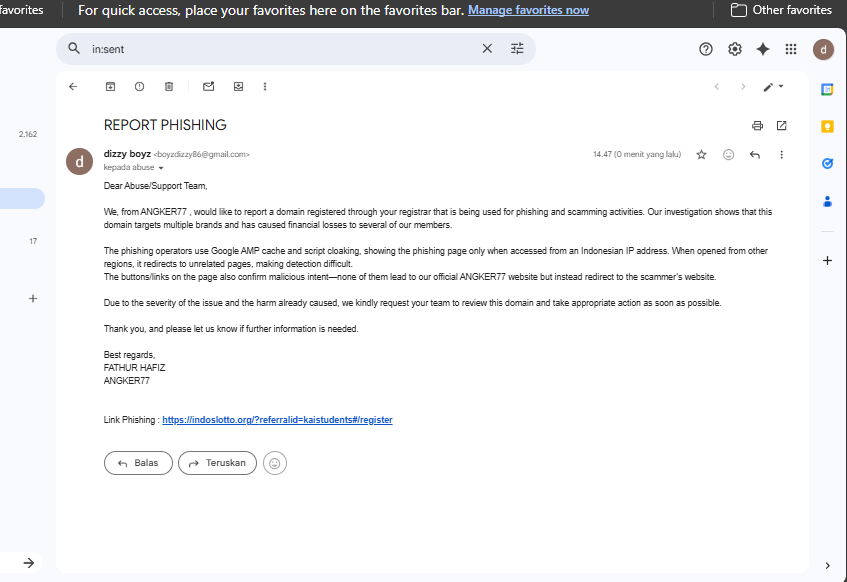Screen dimensions: 847x582
Task: Expand the 'kepada abuse' recipient details
Action: pyautogui.click(x=160, y=168)
